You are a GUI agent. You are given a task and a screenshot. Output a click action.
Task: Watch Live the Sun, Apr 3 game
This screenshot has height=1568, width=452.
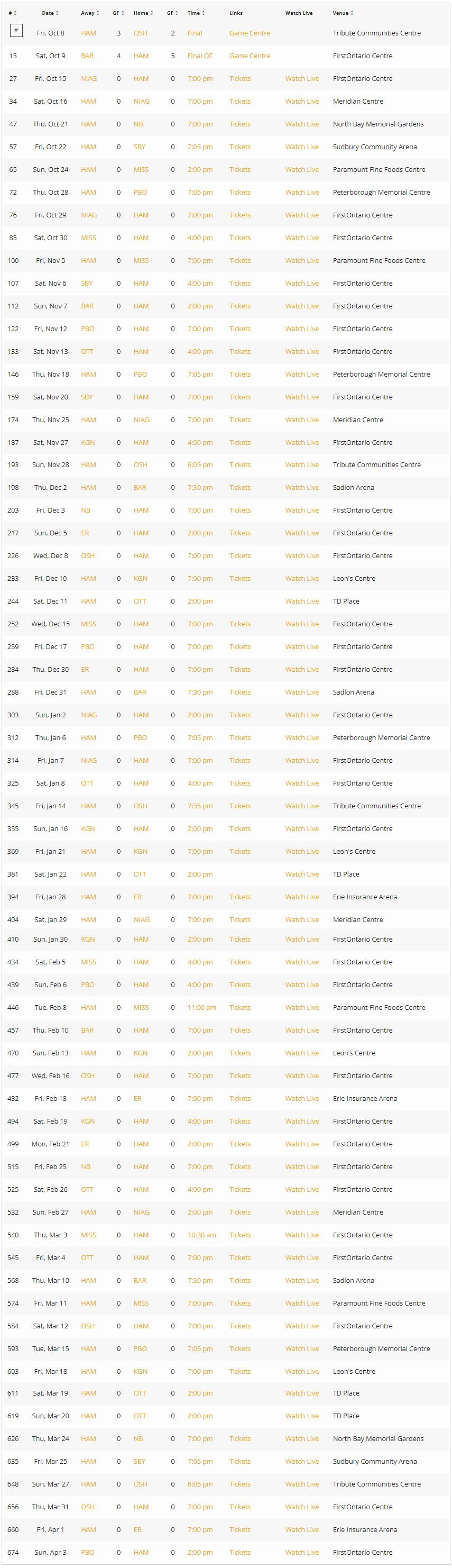302,1552
